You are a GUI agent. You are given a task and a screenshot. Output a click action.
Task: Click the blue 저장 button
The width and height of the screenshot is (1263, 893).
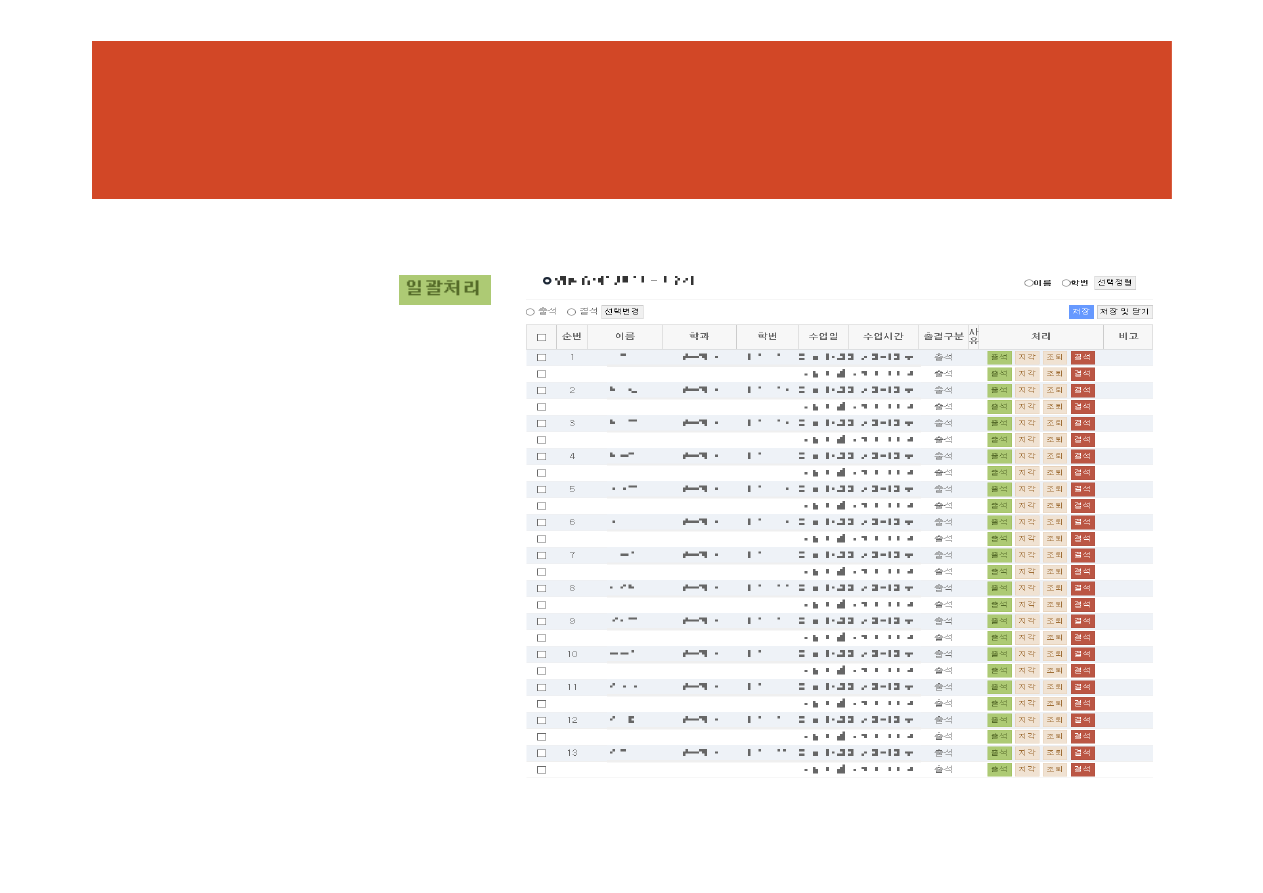1080,312
